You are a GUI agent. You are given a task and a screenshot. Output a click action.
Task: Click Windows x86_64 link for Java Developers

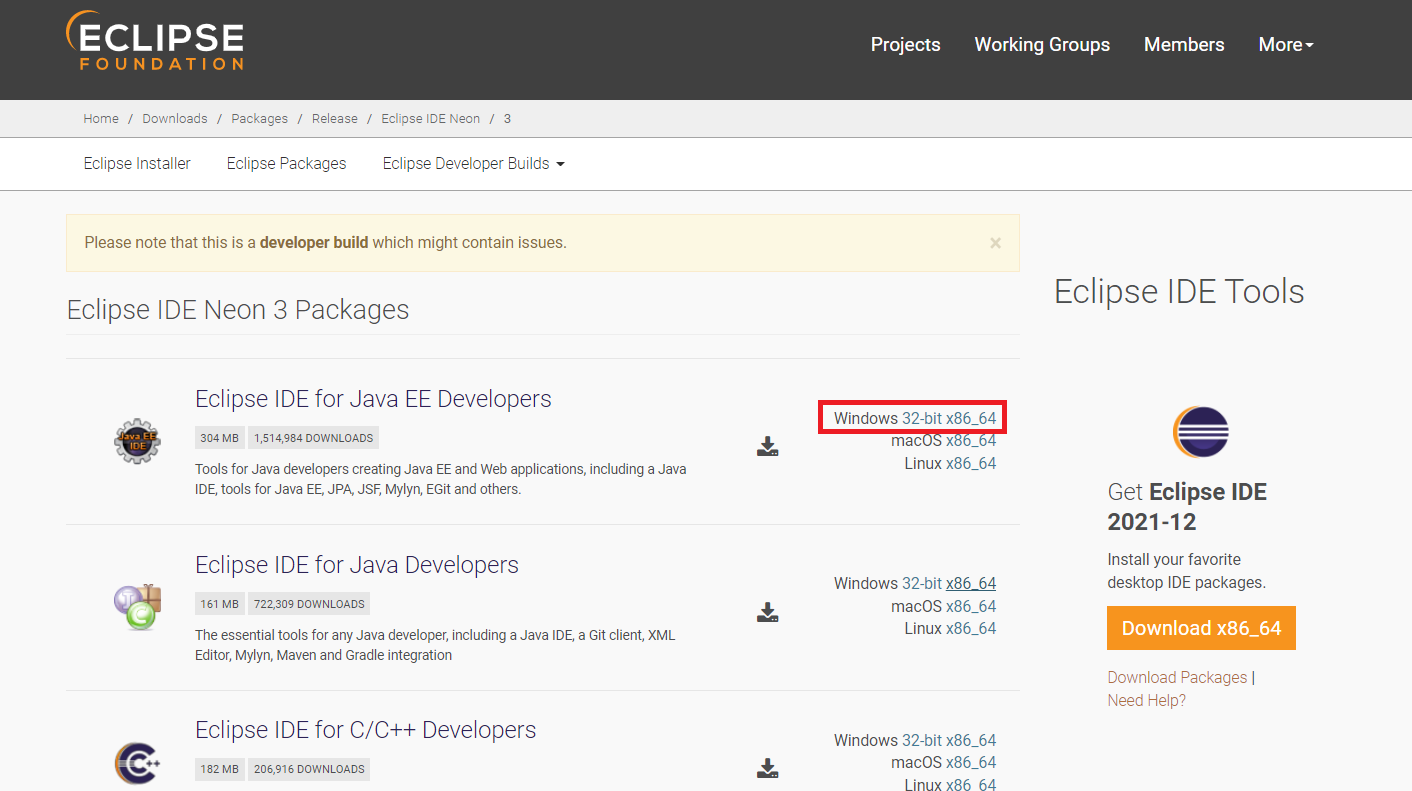coord(971,583)
